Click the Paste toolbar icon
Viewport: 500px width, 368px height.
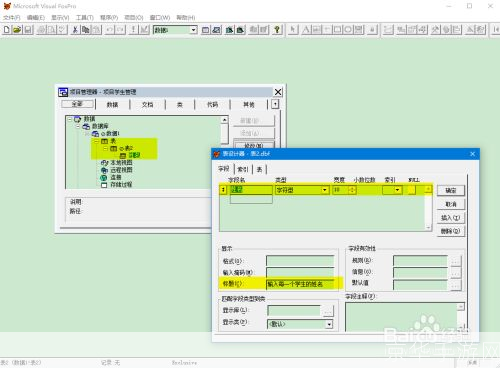coord(96,30)
